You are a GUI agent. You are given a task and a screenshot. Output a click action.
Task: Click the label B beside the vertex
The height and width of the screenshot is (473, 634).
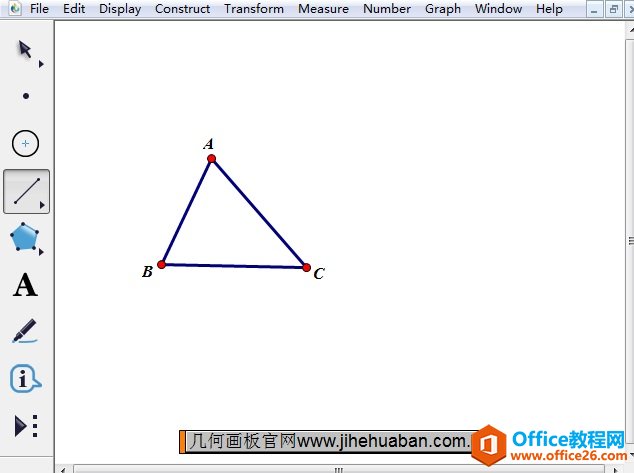click(x=148, y=271)
